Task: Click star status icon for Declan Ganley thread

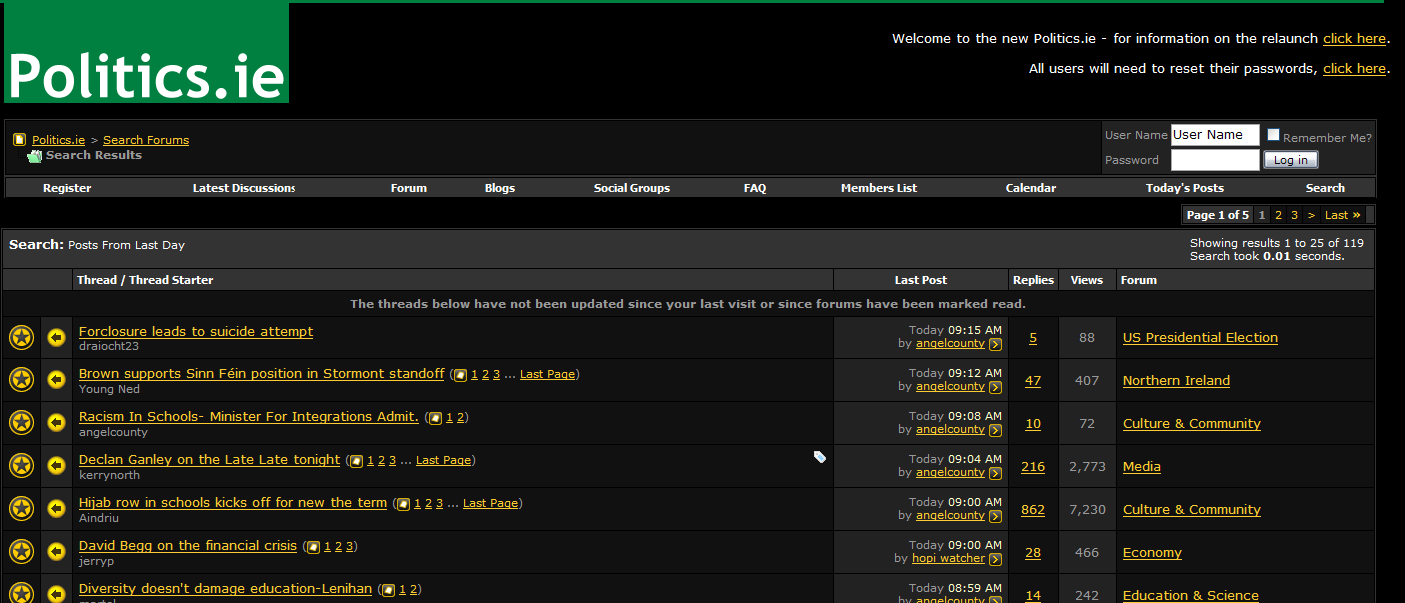Action: (x=21, y=466)
